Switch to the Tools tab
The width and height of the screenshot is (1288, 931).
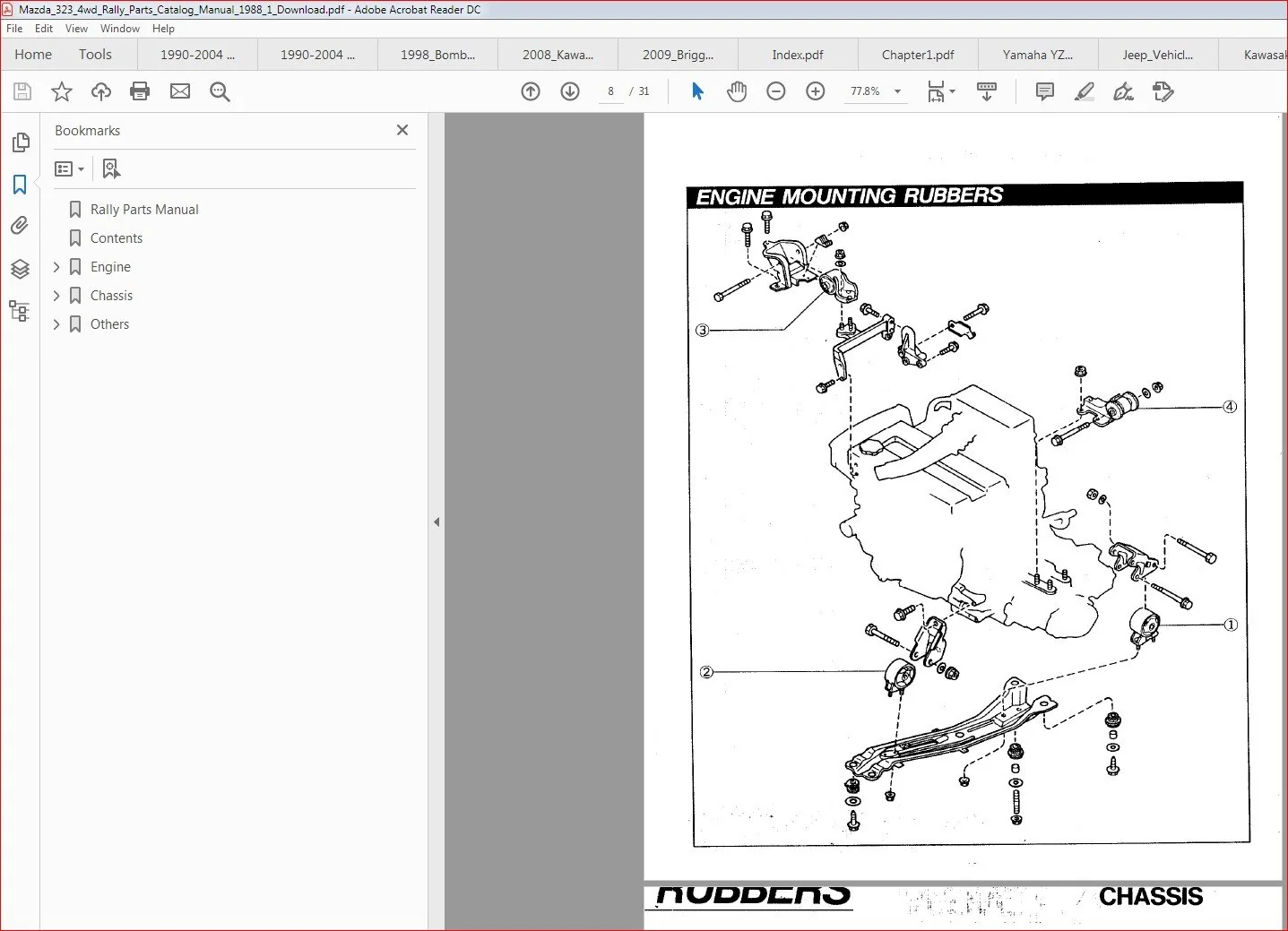click(95, 55)
